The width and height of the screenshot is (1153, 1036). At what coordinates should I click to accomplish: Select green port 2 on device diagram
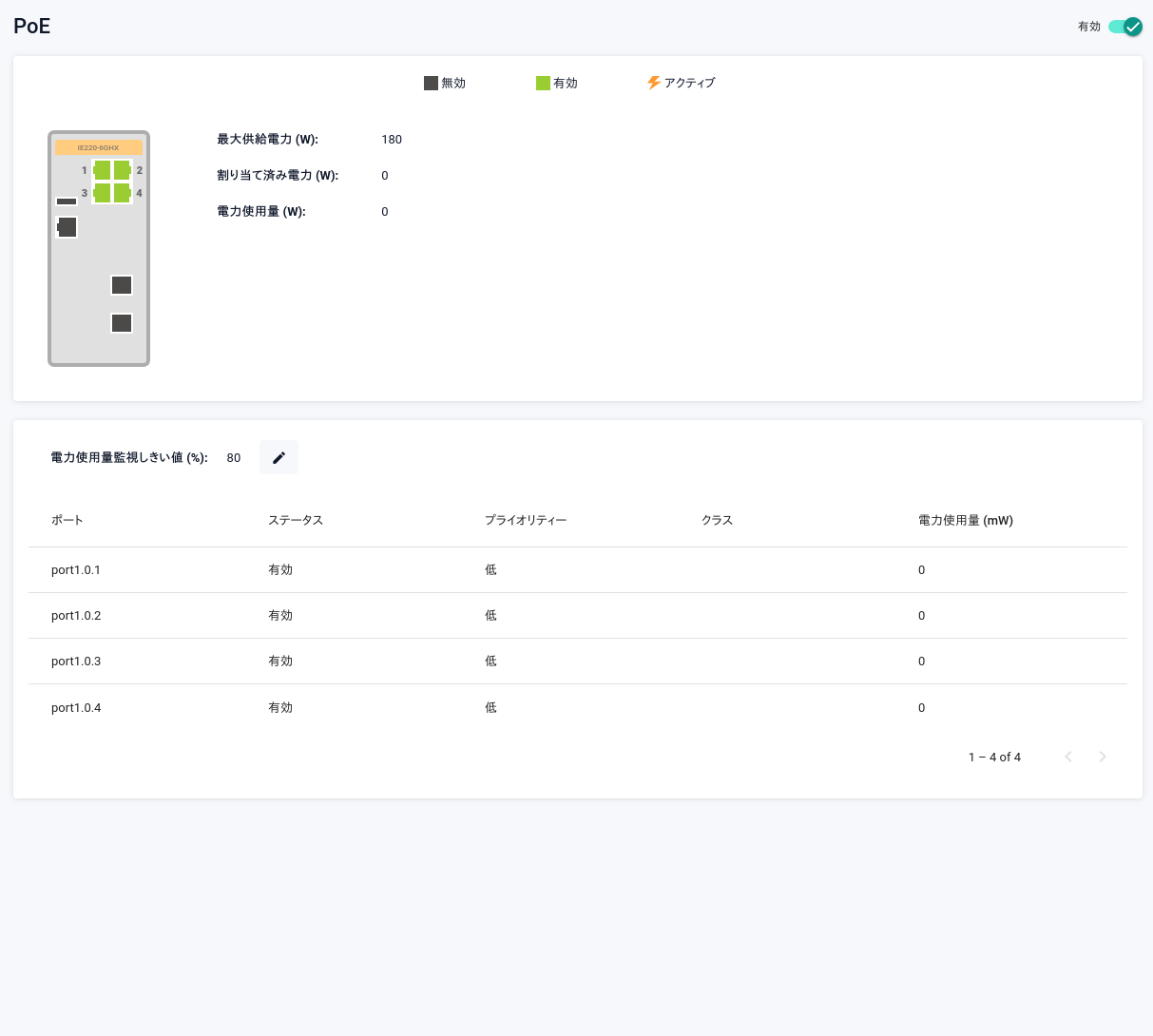tap(122, 170)
